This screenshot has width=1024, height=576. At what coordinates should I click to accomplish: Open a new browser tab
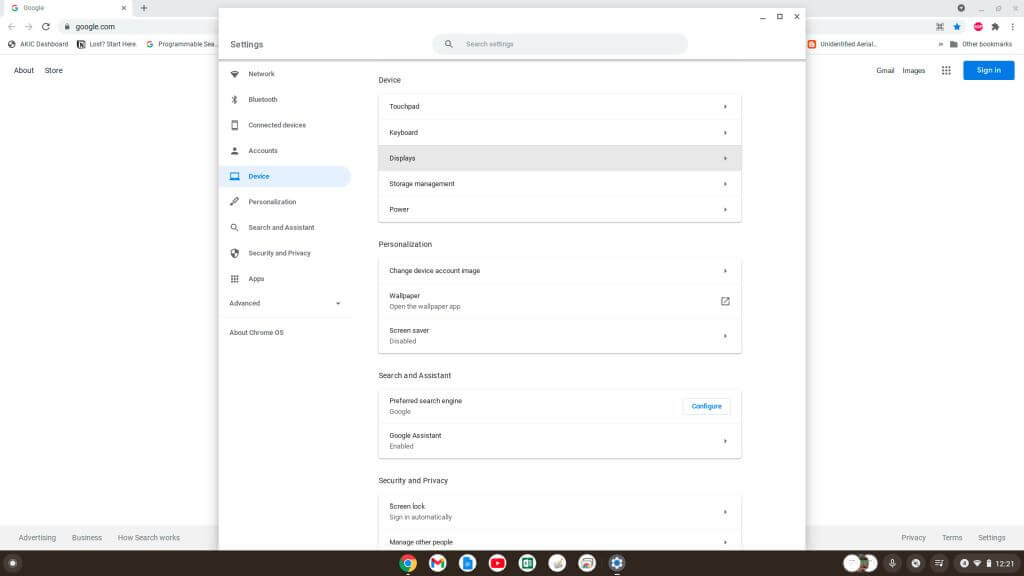click(144, 8)
